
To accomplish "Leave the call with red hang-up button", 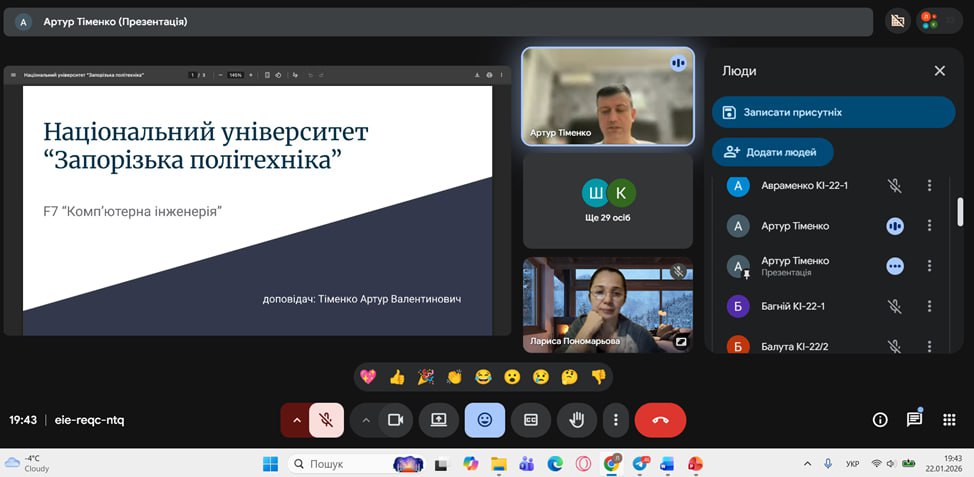I will 660,420.
